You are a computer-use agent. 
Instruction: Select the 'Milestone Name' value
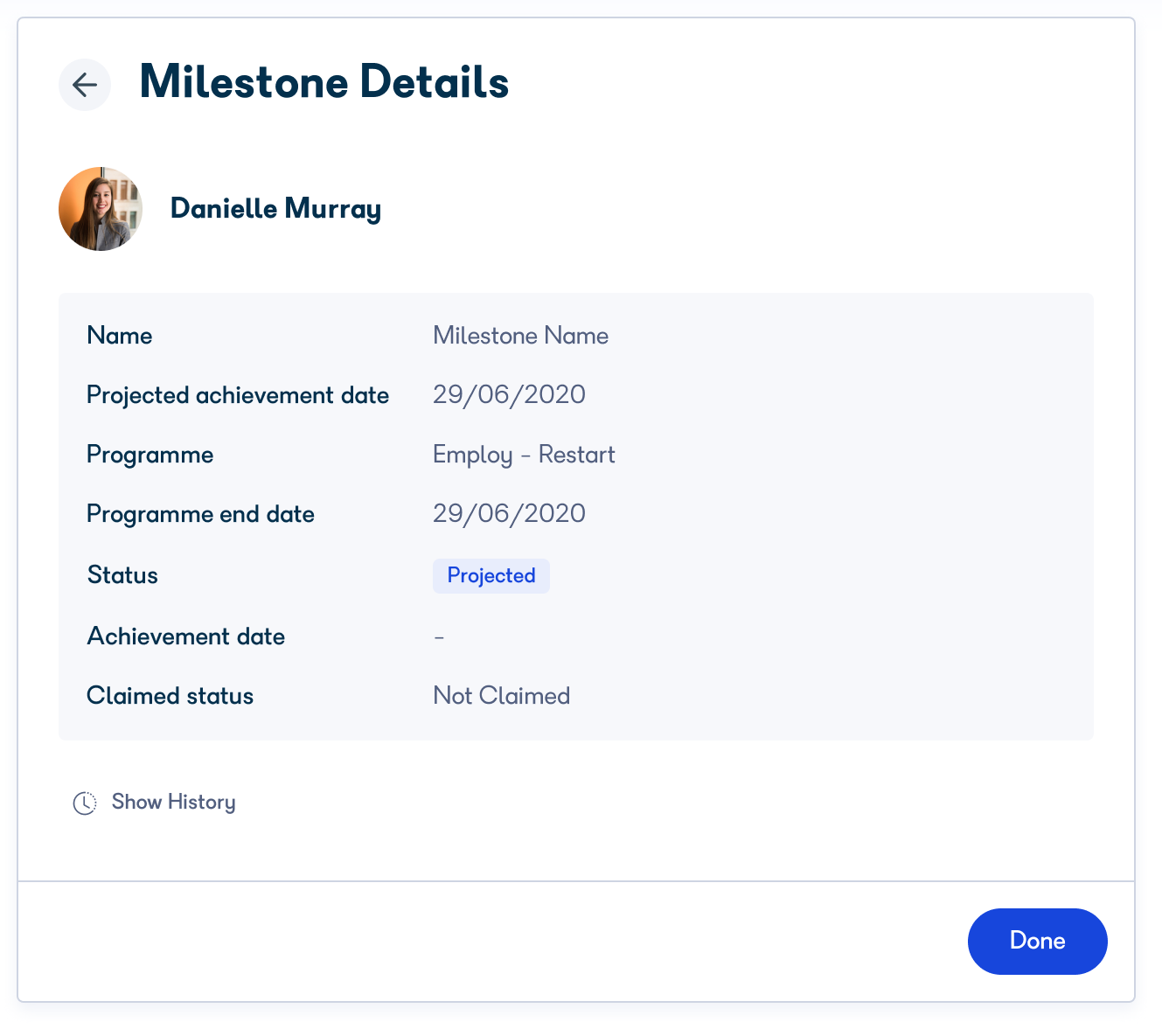pos(521,336)
